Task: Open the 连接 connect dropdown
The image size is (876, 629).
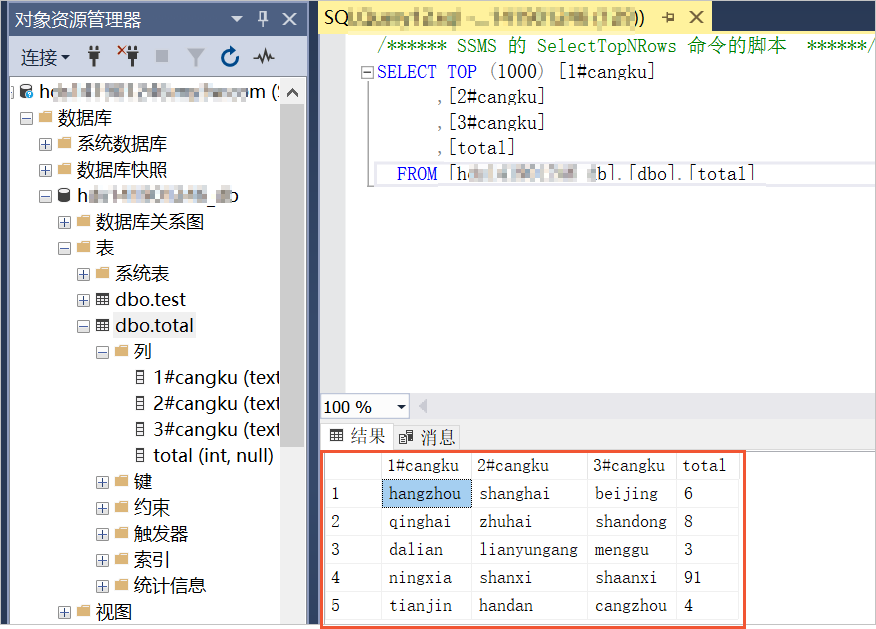Action: point(45,57)
